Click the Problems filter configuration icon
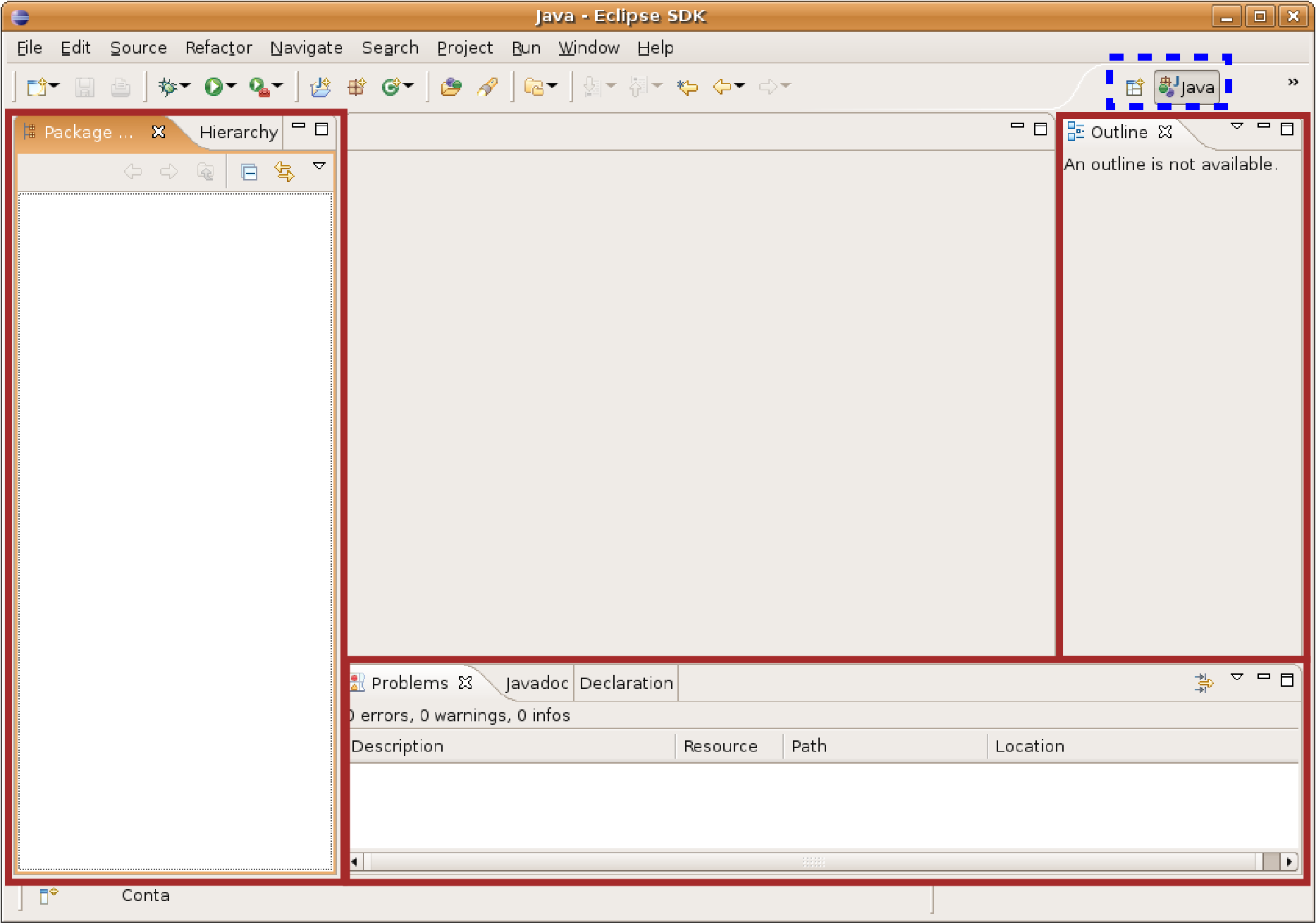 (1203, 682)
